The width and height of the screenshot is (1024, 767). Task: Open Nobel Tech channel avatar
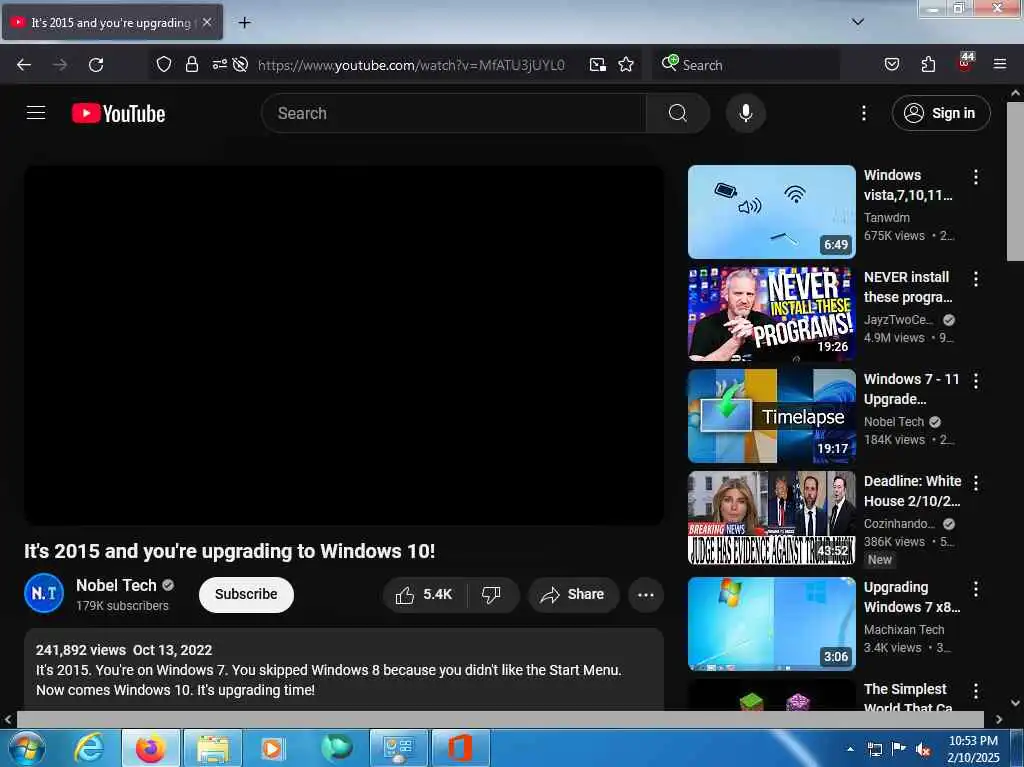pyautogui.click(x=44, y=593)
